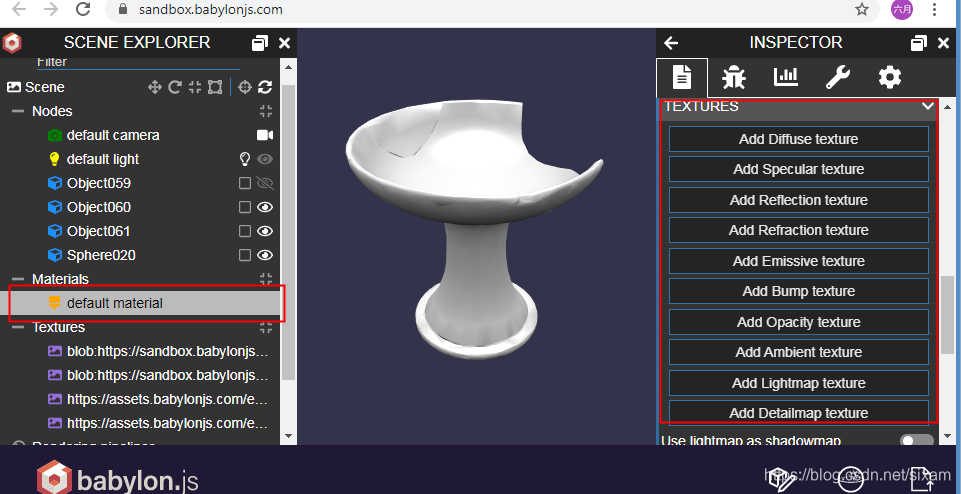The image size is (961, 494).
Task: Click Add Reflection texture button
Action: click(799, 200)
